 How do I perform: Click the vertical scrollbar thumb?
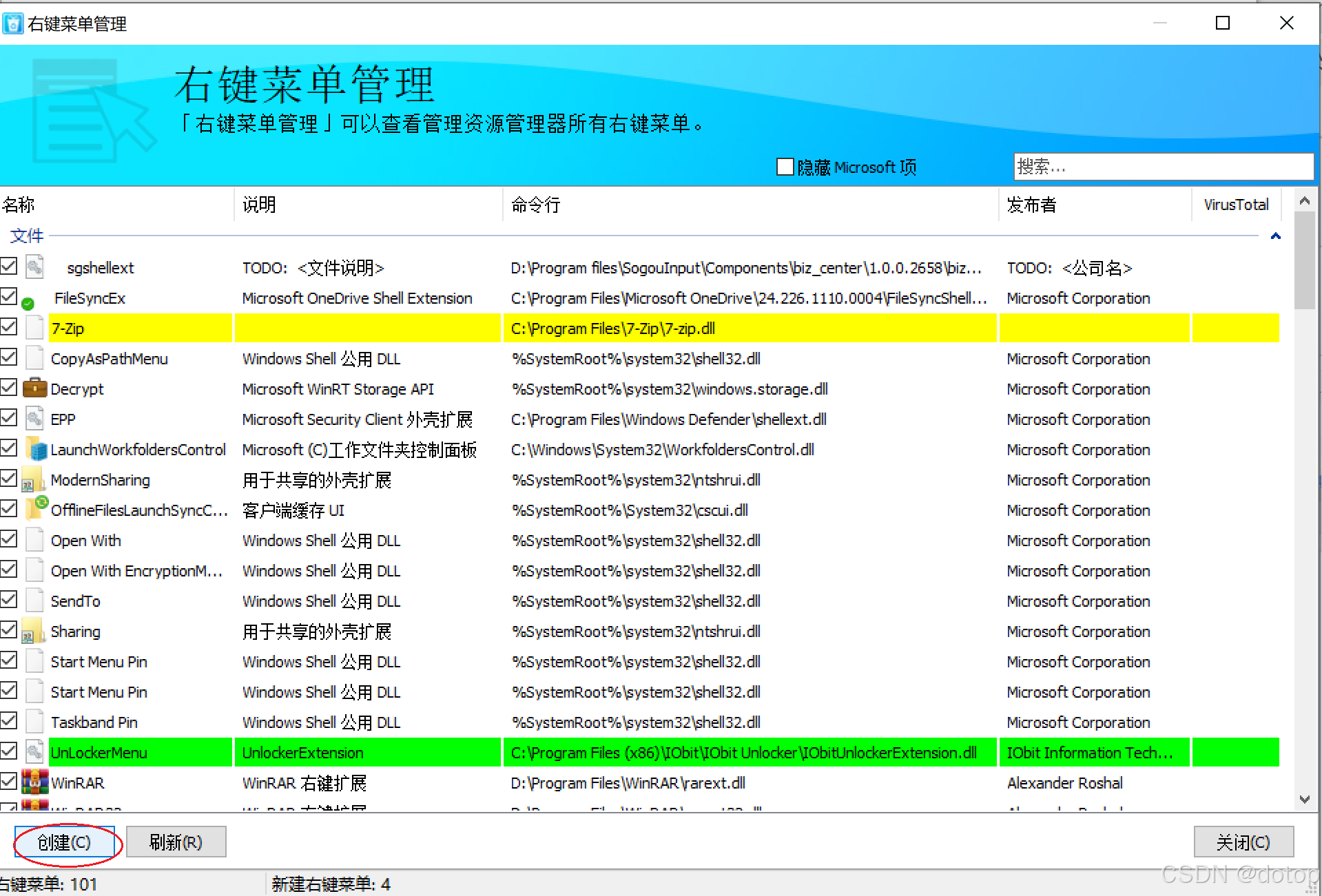1304,260
